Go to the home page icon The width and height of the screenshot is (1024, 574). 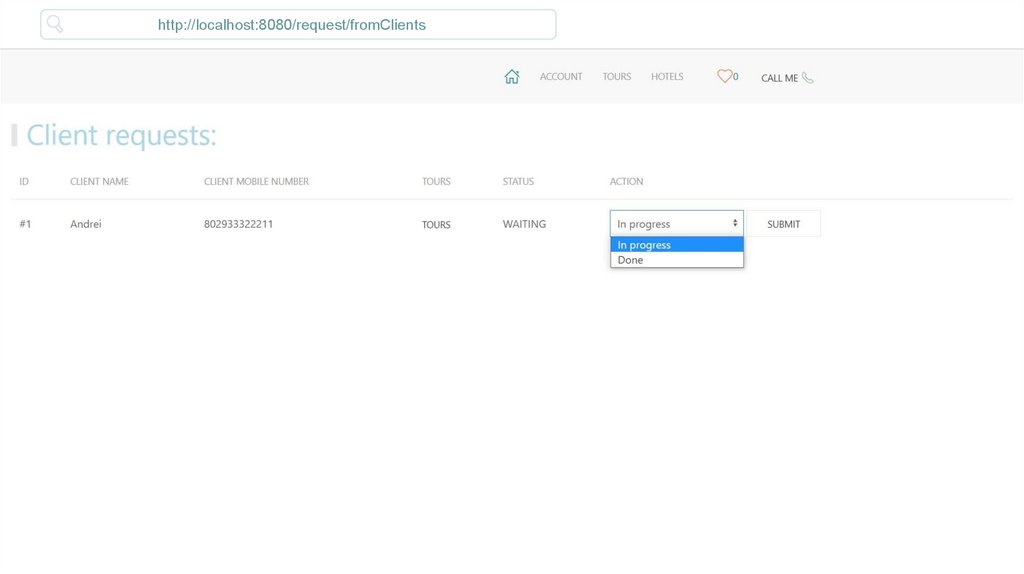pyautogui.click(x=512, y=77)
